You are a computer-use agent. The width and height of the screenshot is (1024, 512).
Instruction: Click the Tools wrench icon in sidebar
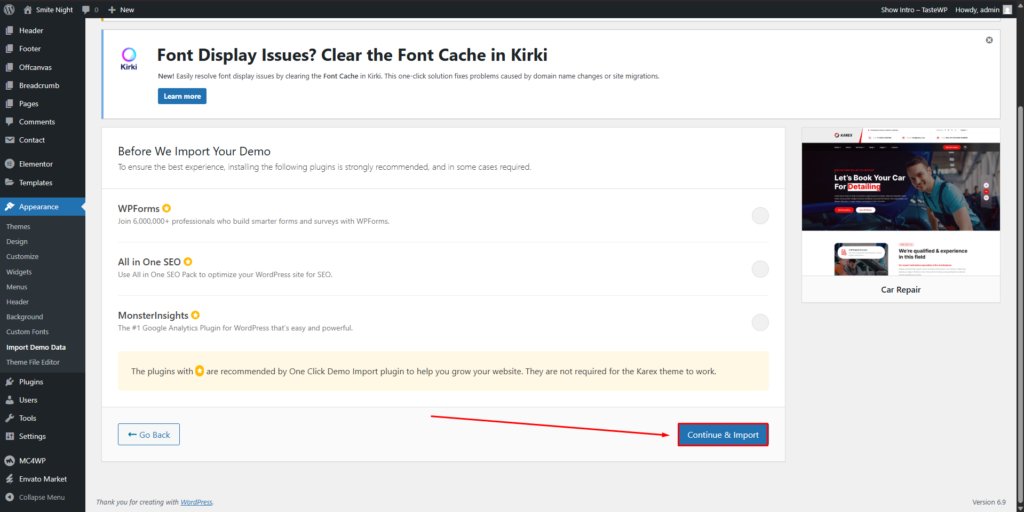[x=10, y=418]
